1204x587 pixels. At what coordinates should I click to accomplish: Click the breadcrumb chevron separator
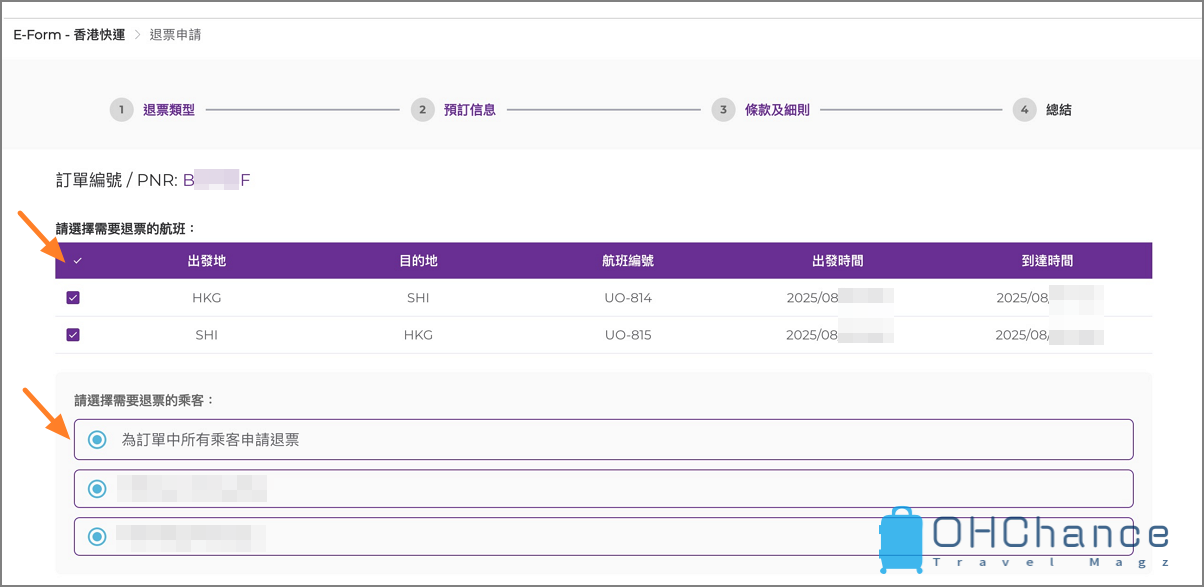[137, 35]
